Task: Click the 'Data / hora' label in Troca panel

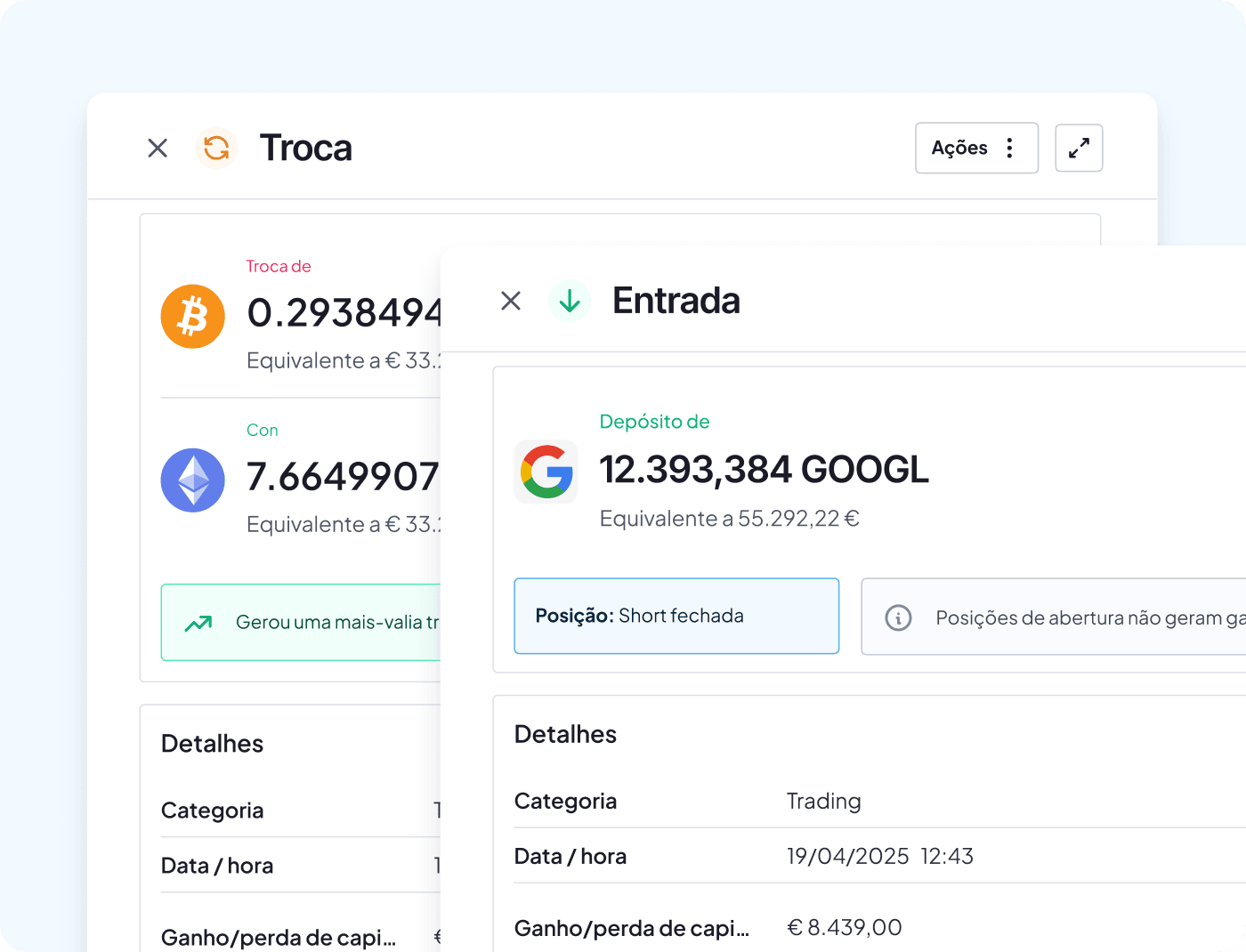Action: pyautogui.click(x=217, y=866)
